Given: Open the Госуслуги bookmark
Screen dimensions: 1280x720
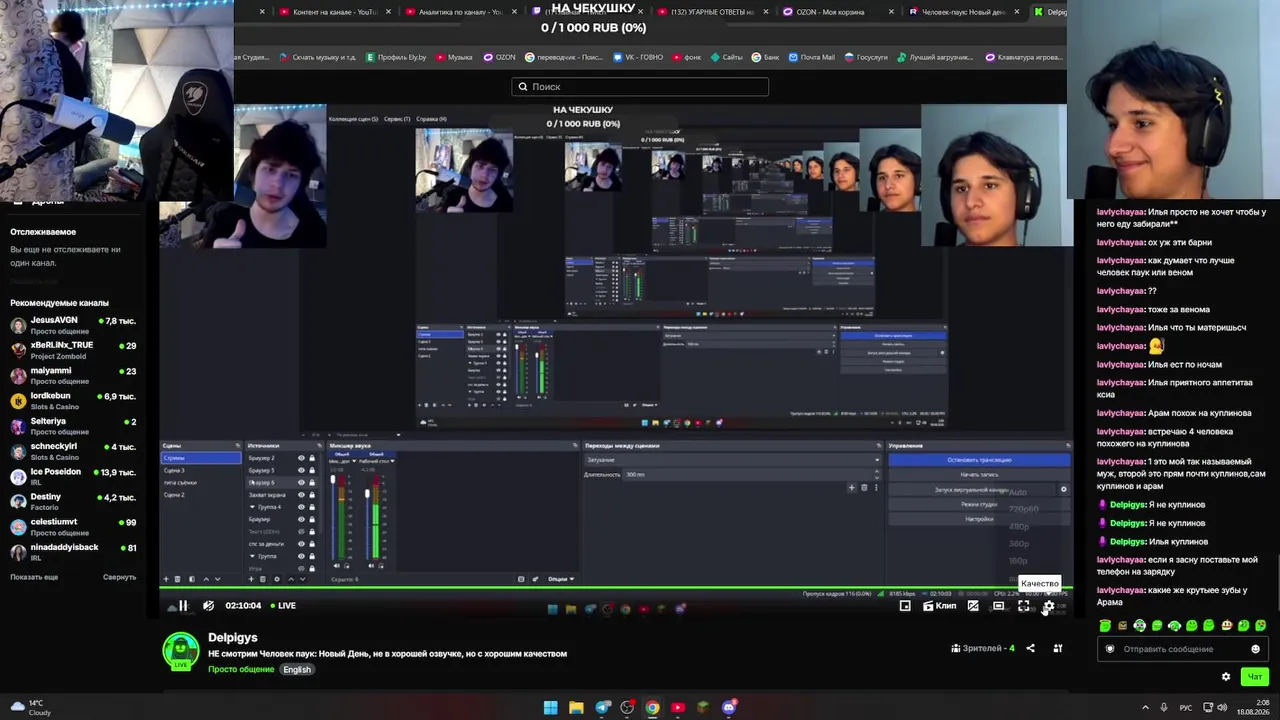Looking at the screenshot, I should point(865,57).
